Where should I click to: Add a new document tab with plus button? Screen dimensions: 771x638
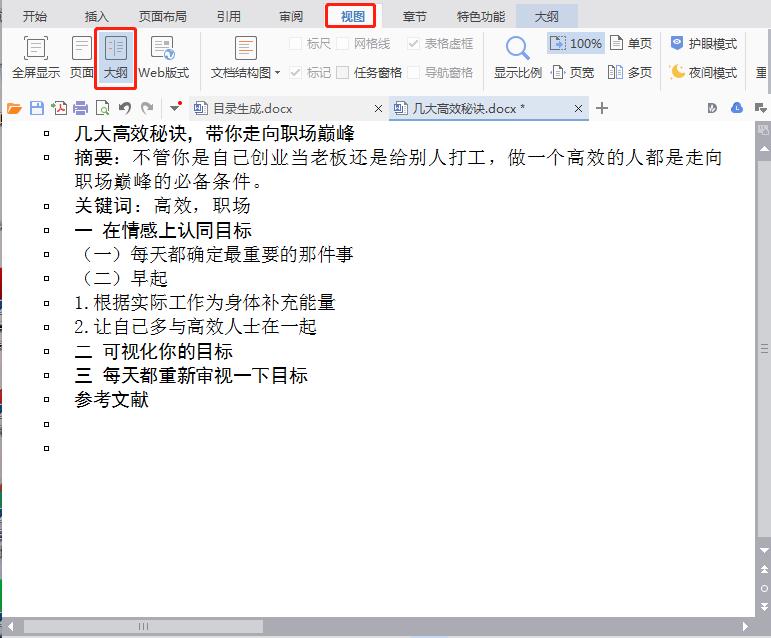point(602,108)
